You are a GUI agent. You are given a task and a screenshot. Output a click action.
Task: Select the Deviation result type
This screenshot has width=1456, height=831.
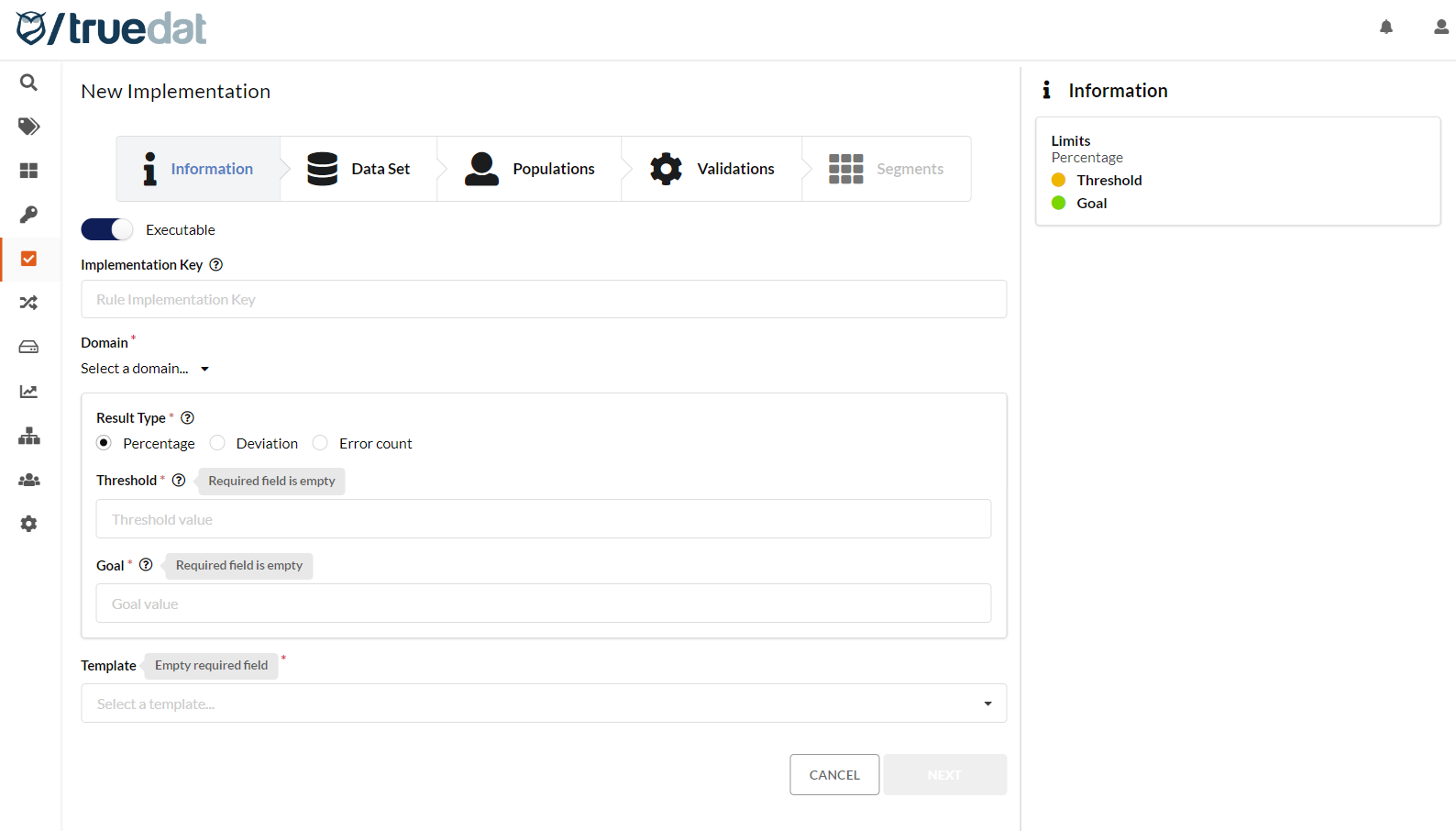click(217, 443)
